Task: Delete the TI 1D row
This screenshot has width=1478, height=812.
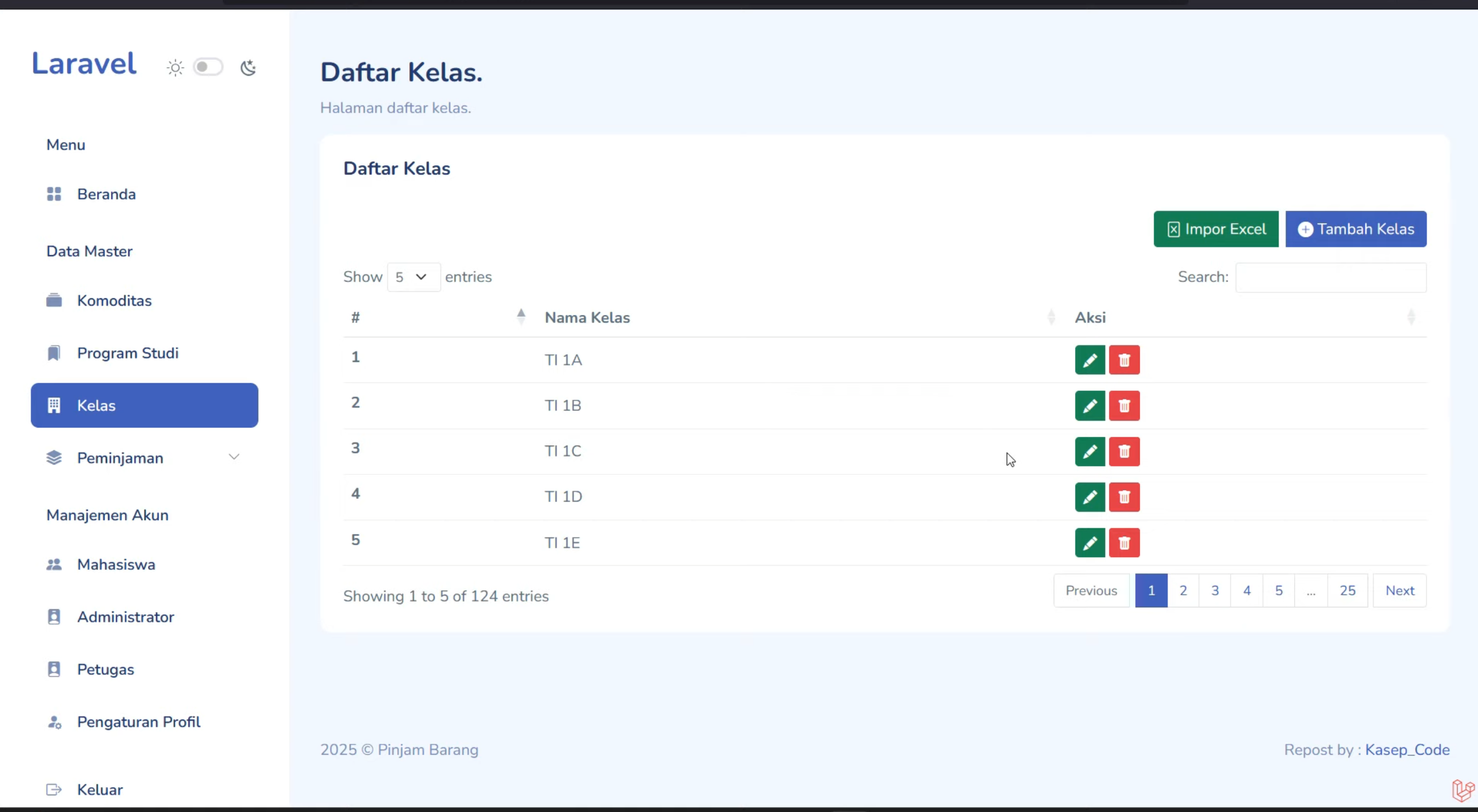Action: pos(1124,497)
